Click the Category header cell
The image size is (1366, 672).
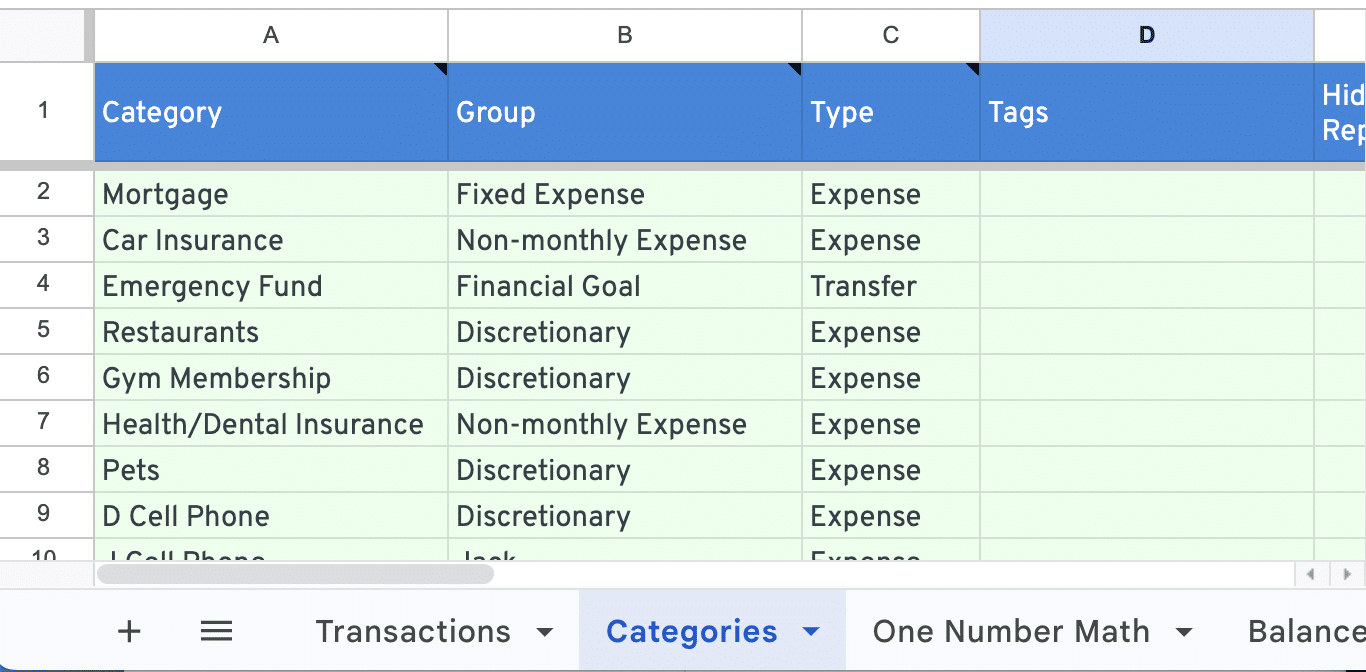coord(271,112)
